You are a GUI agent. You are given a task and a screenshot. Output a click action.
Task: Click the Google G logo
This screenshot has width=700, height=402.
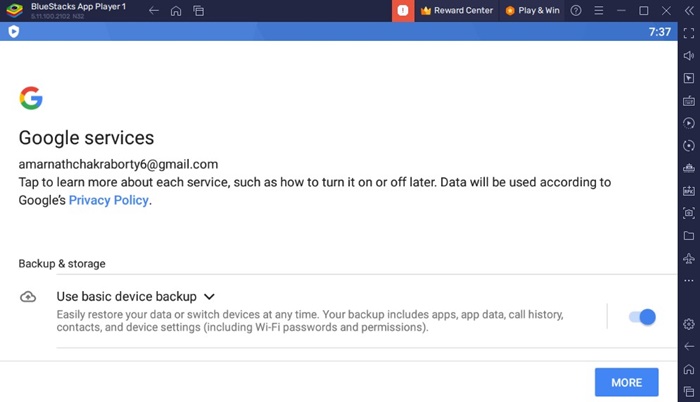click(x=31, y=98)
